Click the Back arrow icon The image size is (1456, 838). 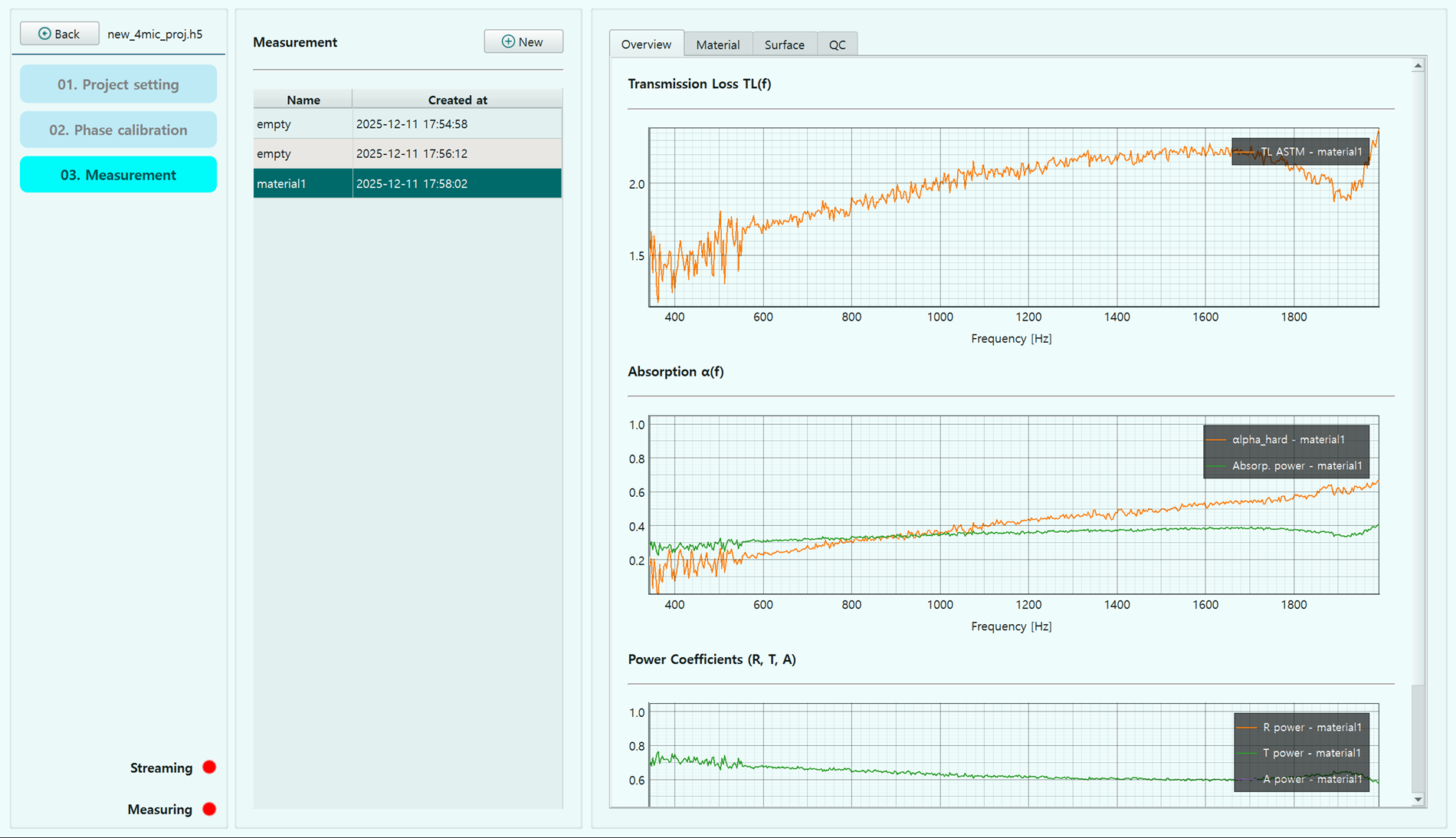pos(44,34)
